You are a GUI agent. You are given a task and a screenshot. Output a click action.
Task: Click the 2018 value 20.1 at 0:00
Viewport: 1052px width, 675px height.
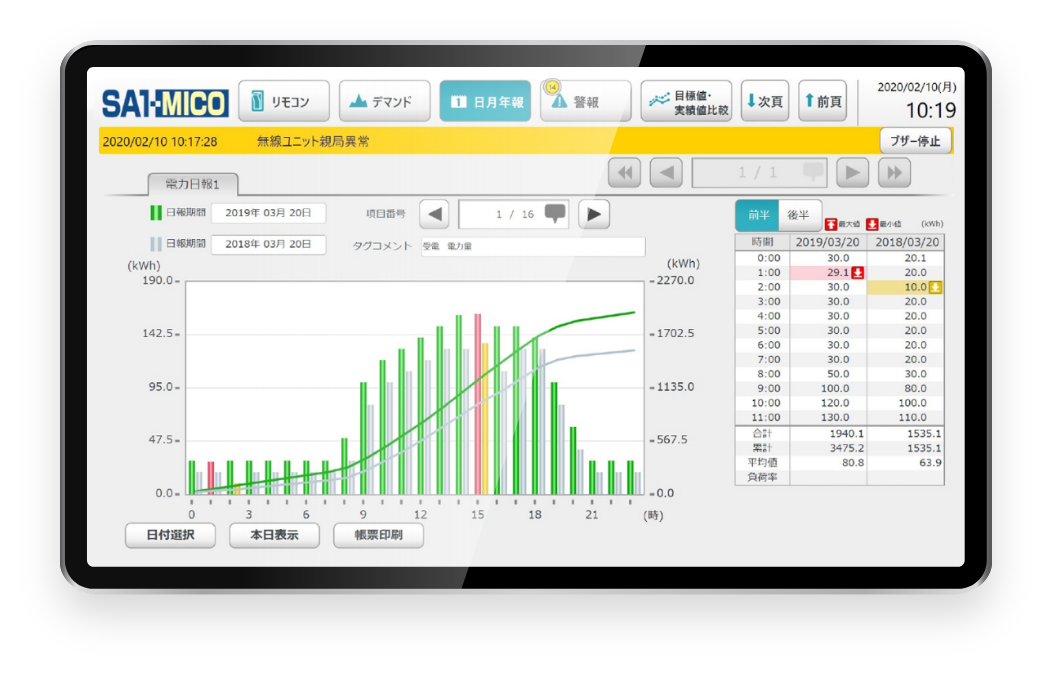pos(915,258)
